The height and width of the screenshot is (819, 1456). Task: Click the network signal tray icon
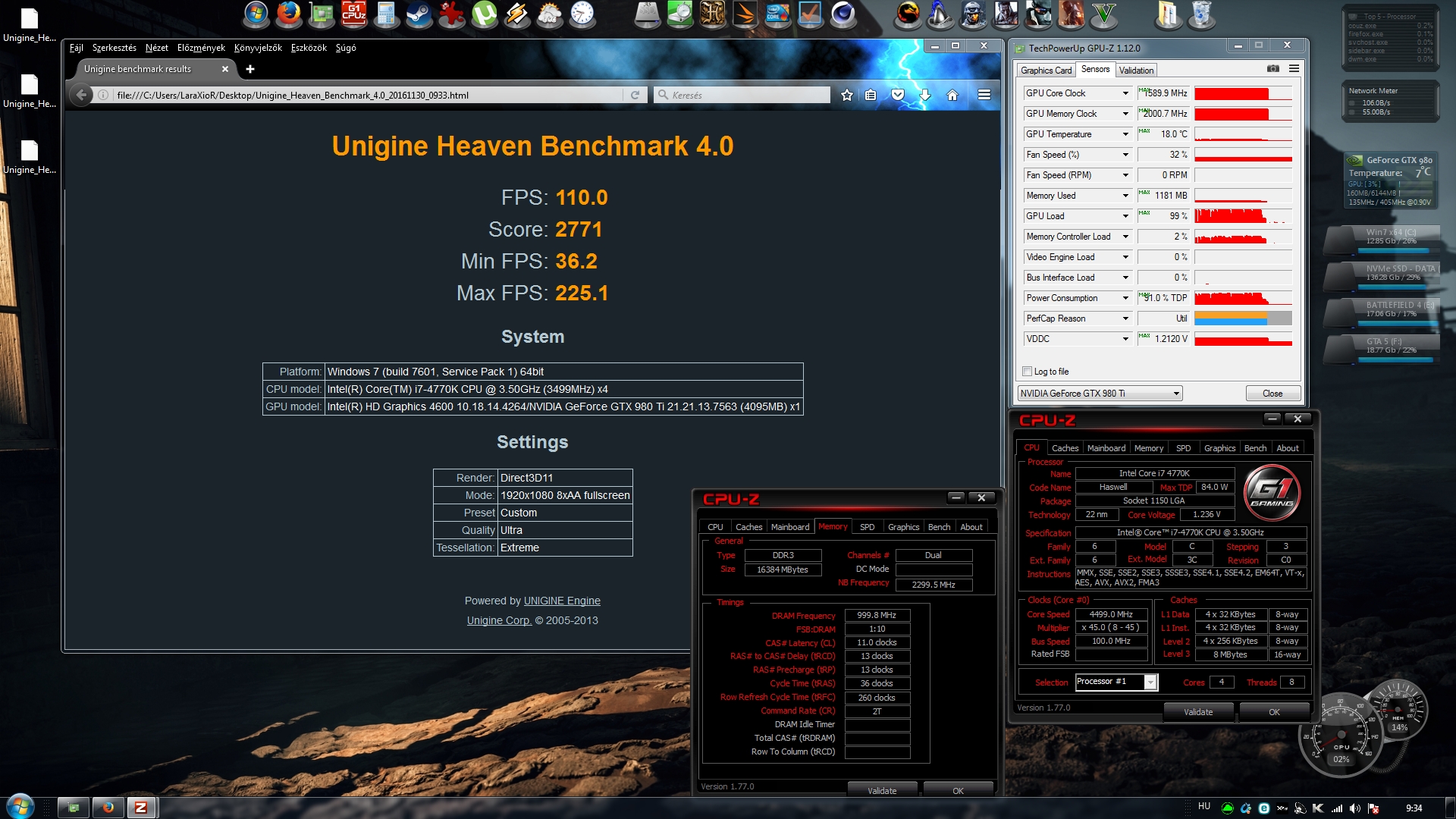click(x=1337, y=808)
